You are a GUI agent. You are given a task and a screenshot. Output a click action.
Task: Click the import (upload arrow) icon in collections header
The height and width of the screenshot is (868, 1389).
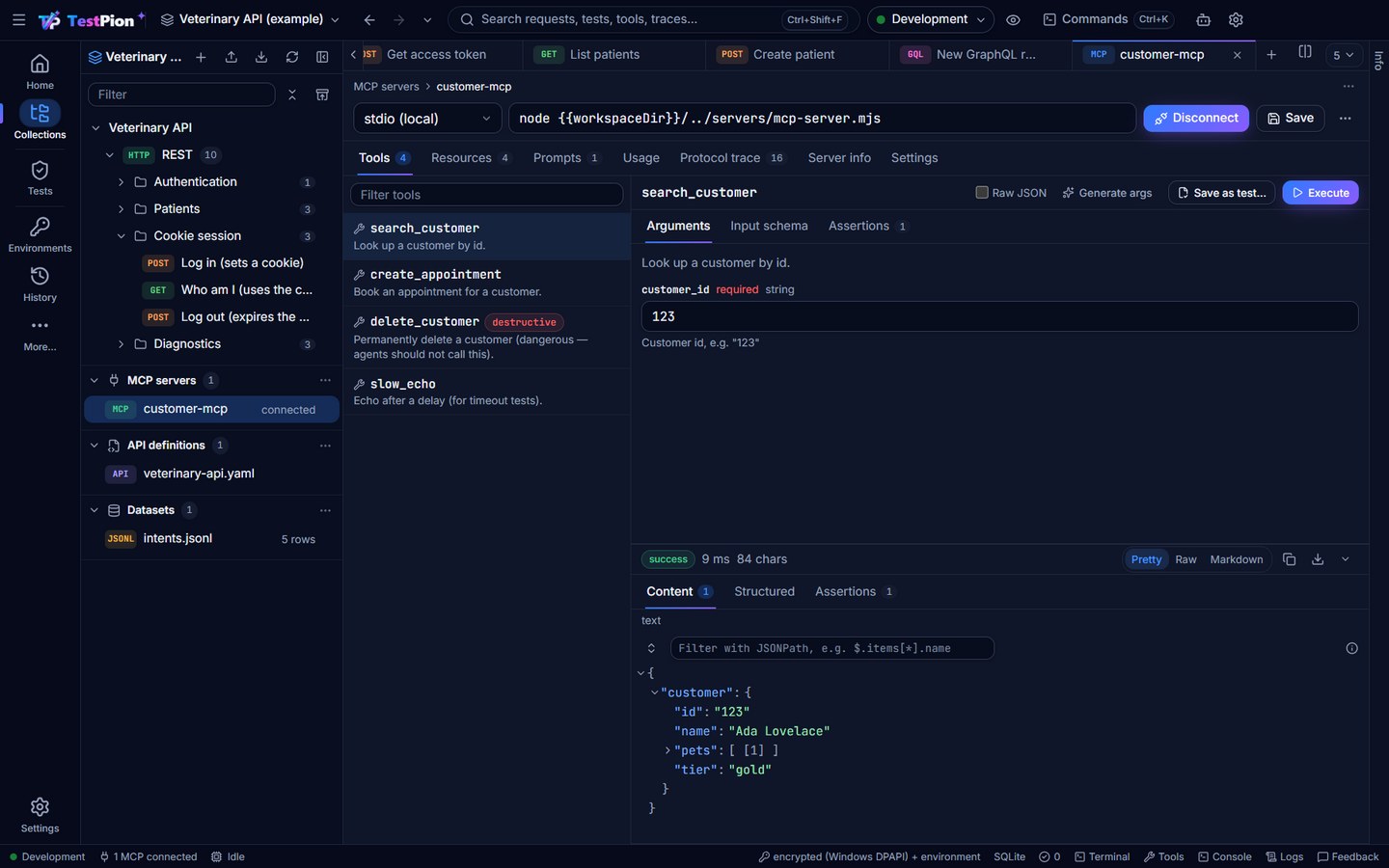click(x=231, y=57)
